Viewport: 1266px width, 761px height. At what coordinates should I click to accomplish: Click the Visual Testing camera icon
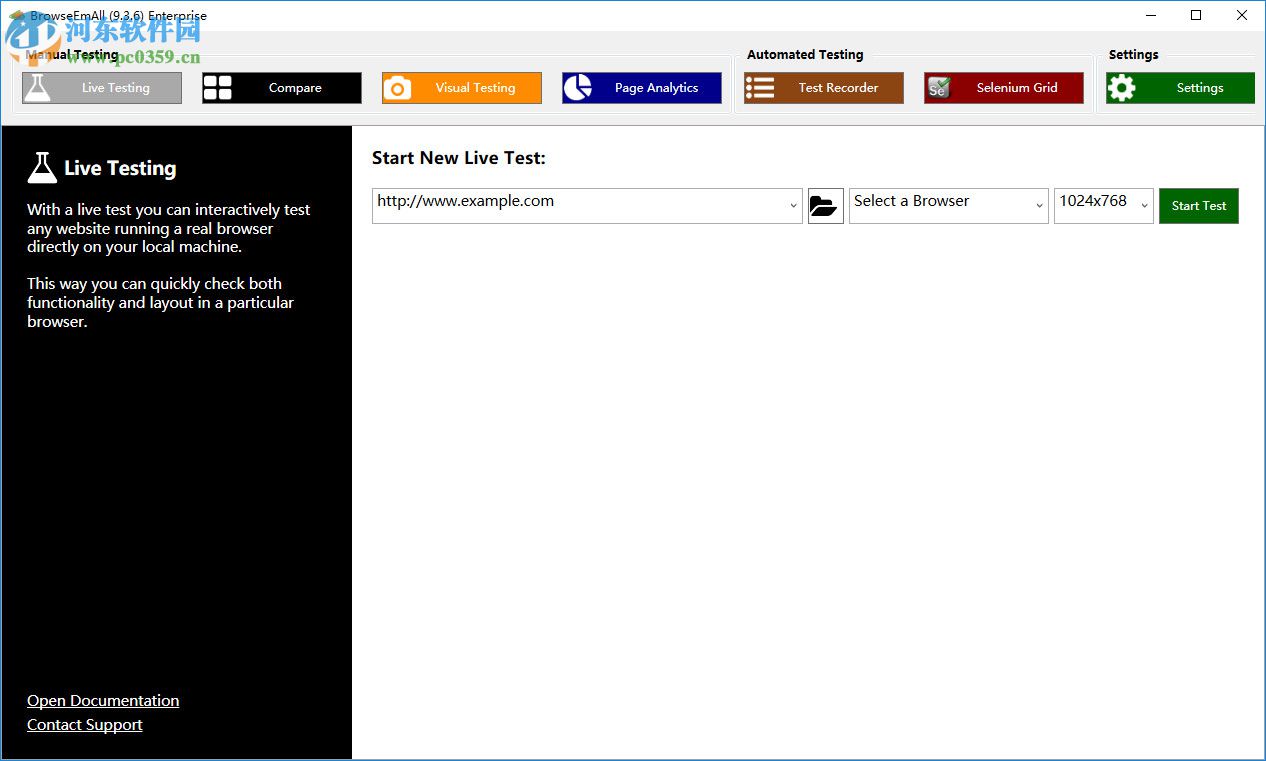397,88
